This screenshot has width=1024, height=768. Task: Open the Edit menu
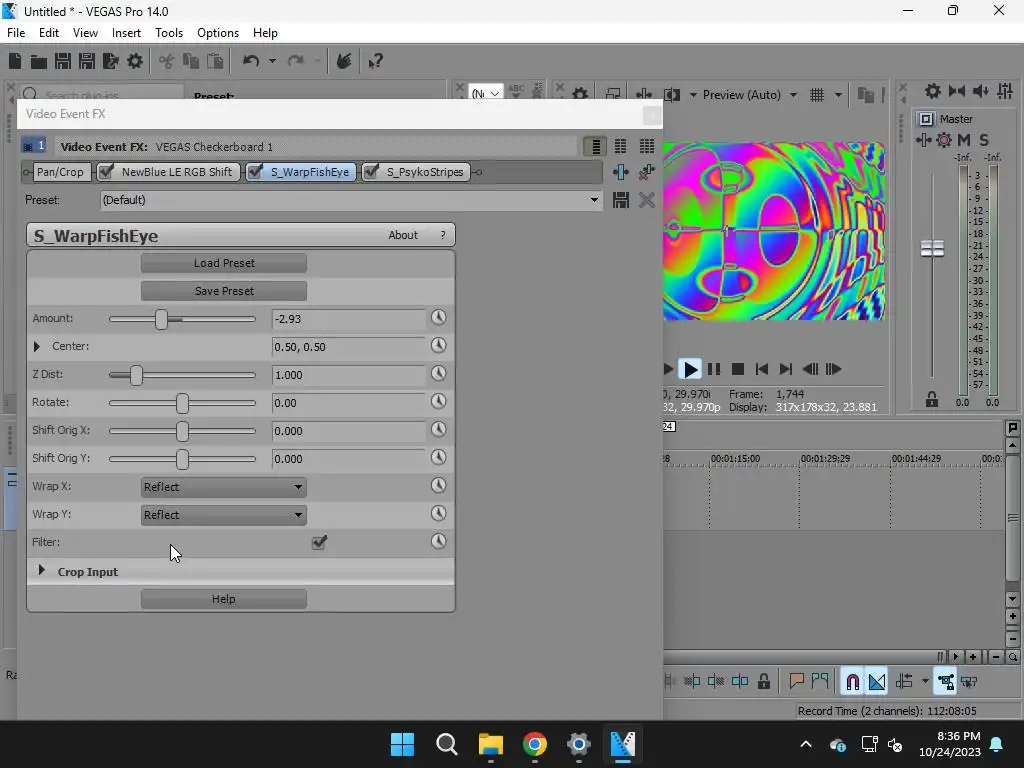click(x=49, y=33)
